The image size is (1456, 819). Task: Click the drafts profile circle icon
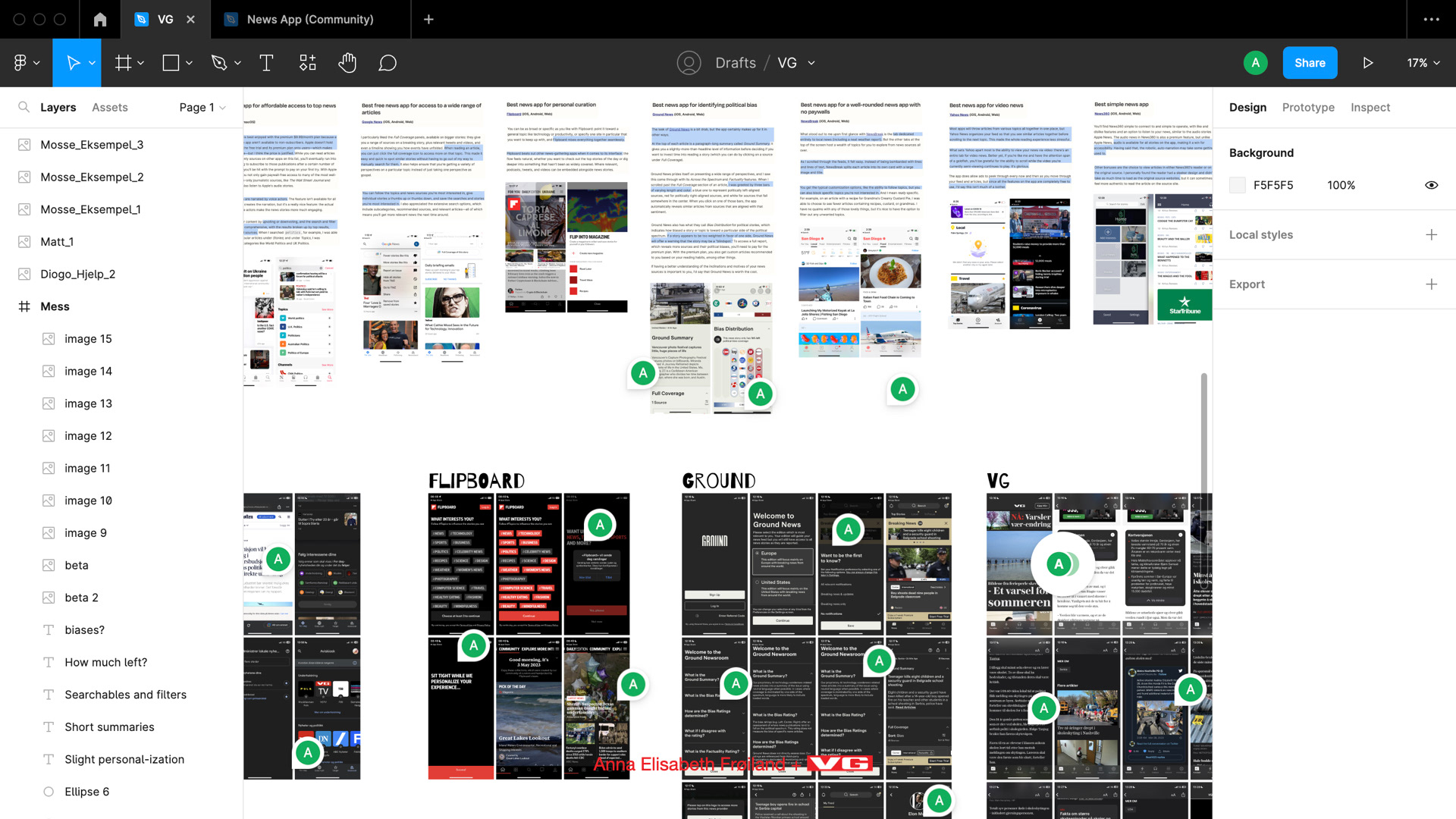[689, 63]
